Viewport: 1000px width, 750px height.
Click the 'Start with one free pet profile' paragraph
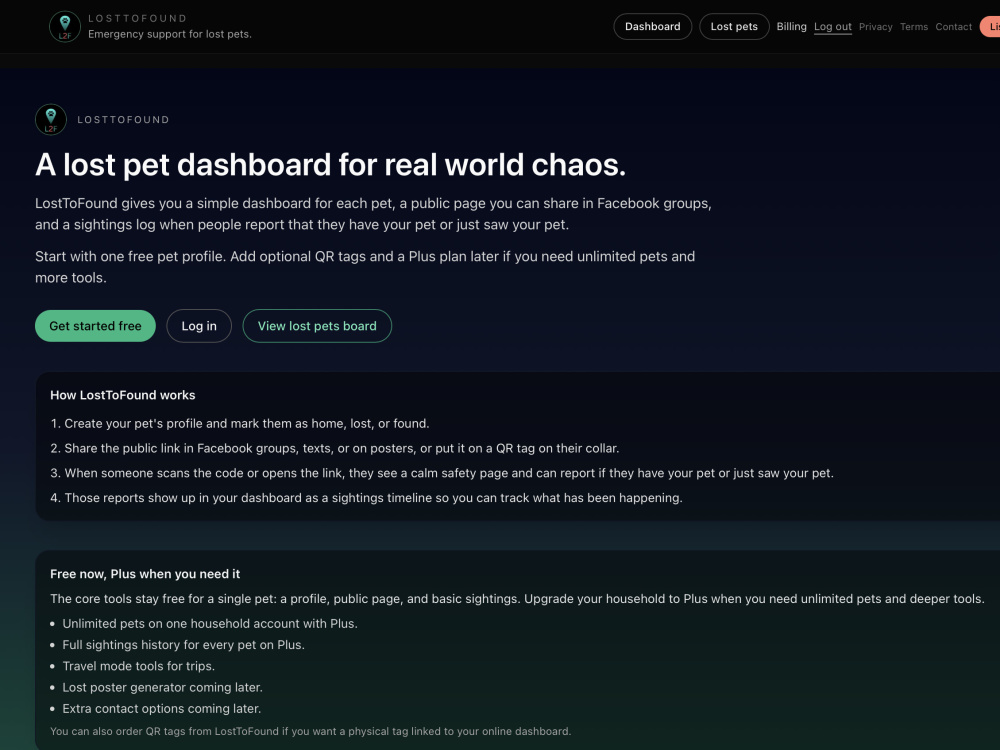365,267
